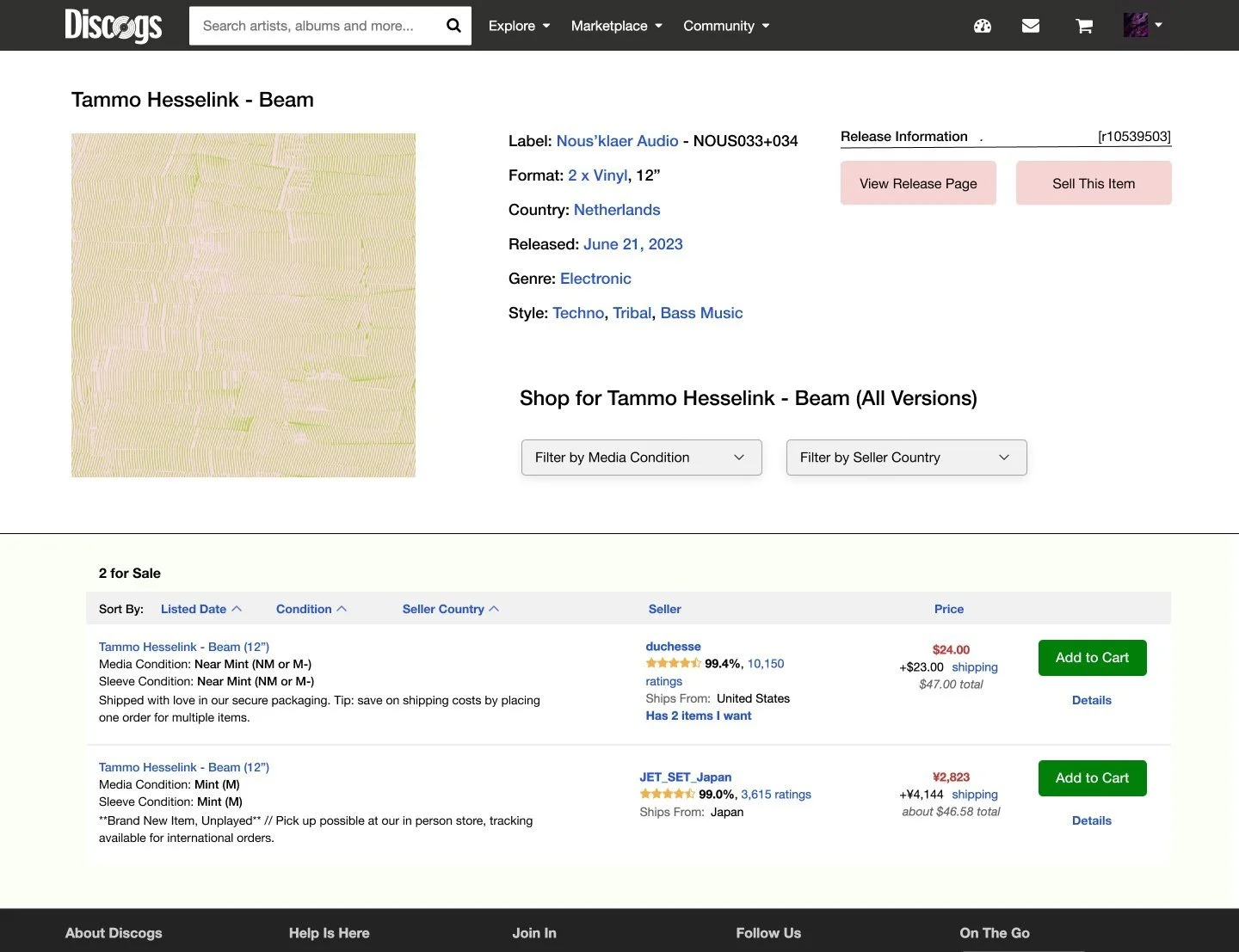Click the user avatar thumbnail
This screenshot has height=952, width=1239.
pyautogui.click(x=1136, y=25)
